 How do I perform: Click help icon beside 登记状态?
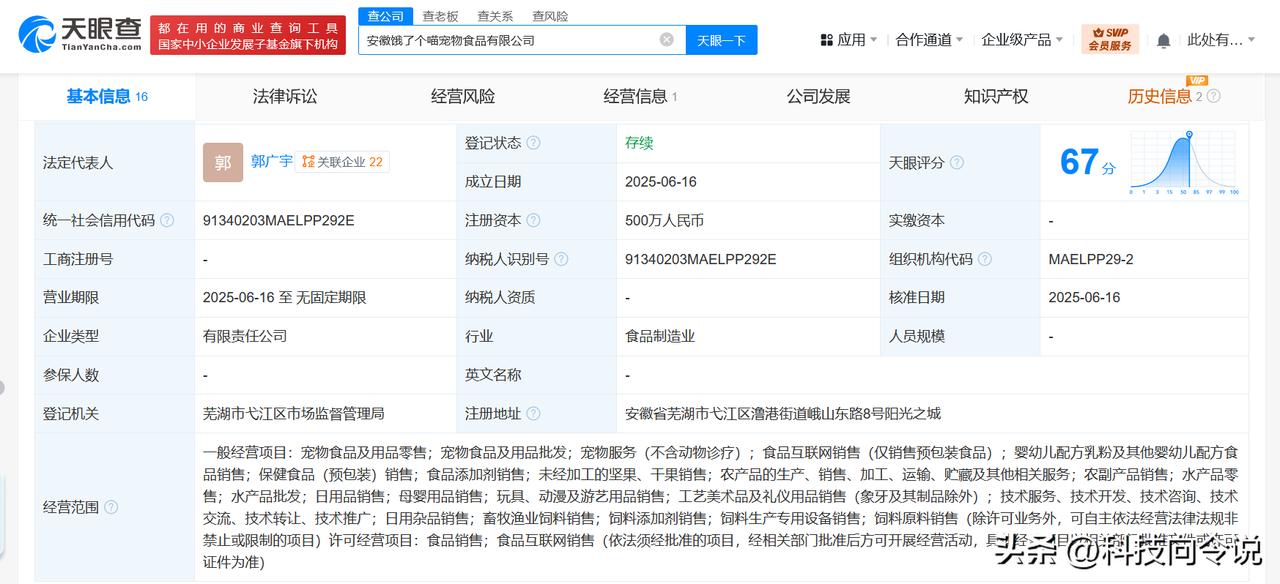(x=533, y=143)
